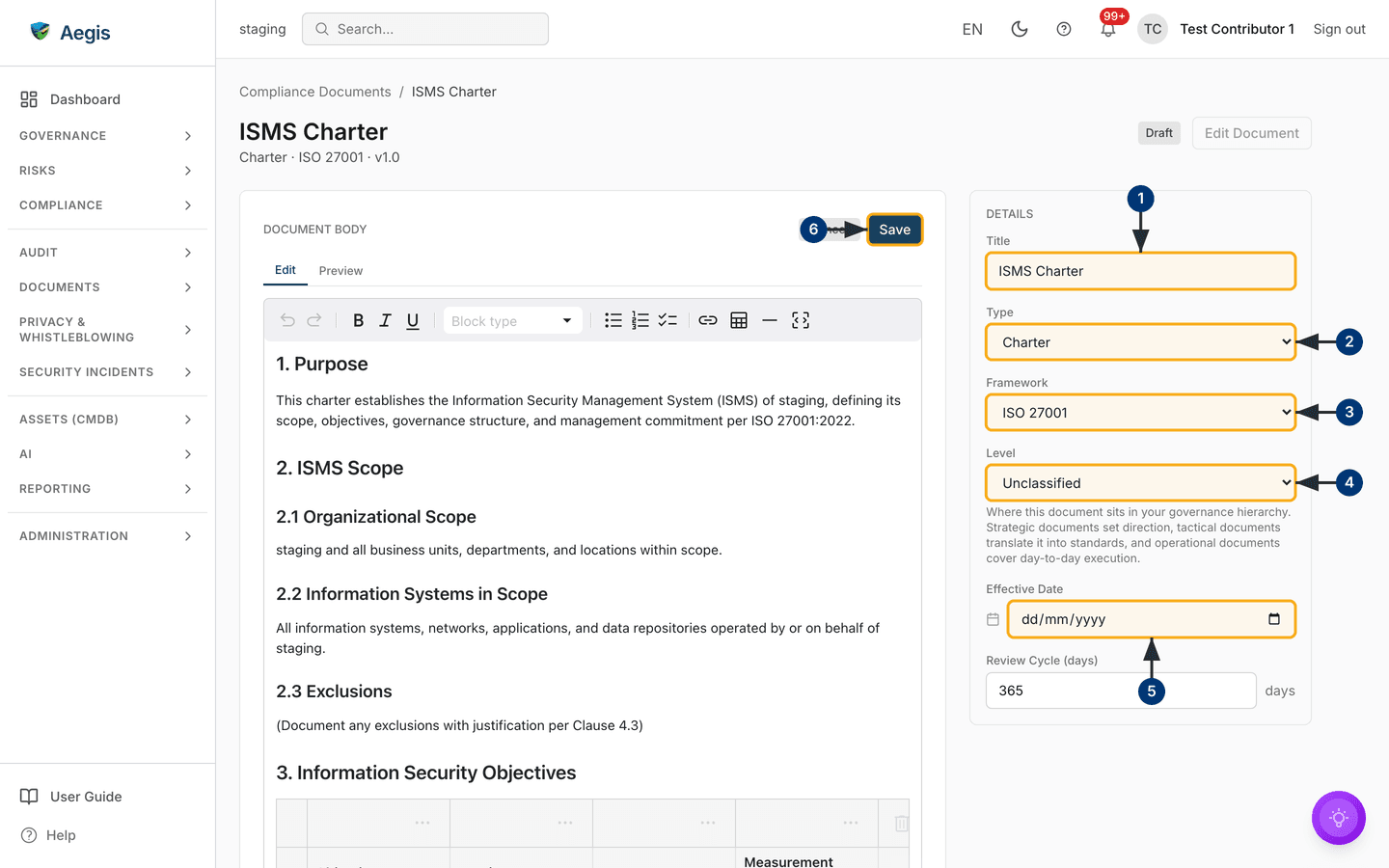Insert a table into document
1389x868 pixels.
coord(739,320)
